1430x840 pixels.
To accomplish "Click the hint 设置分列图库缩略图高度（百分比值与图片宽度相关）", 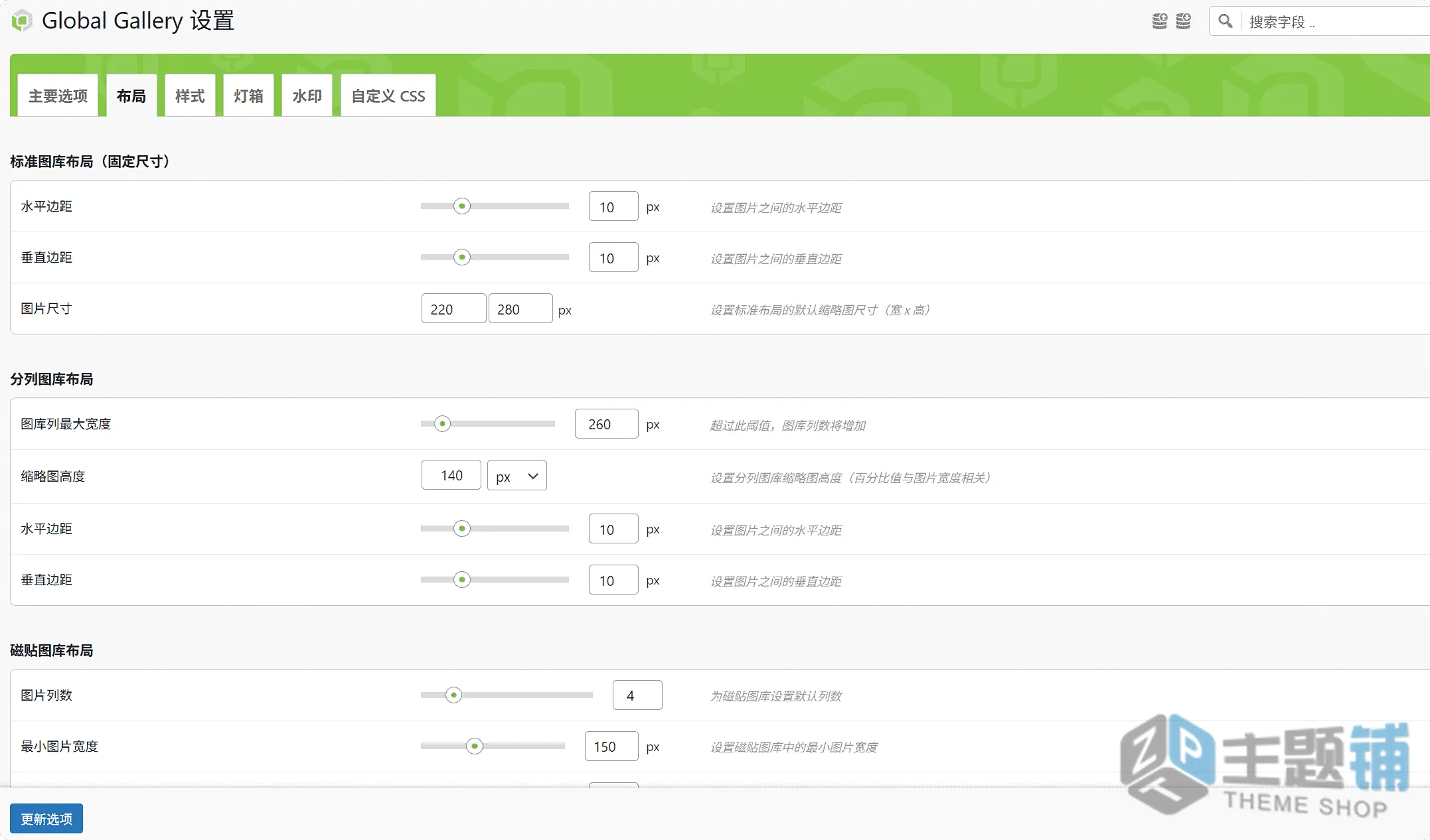I will pyautogui.click(x=851, y=478).
